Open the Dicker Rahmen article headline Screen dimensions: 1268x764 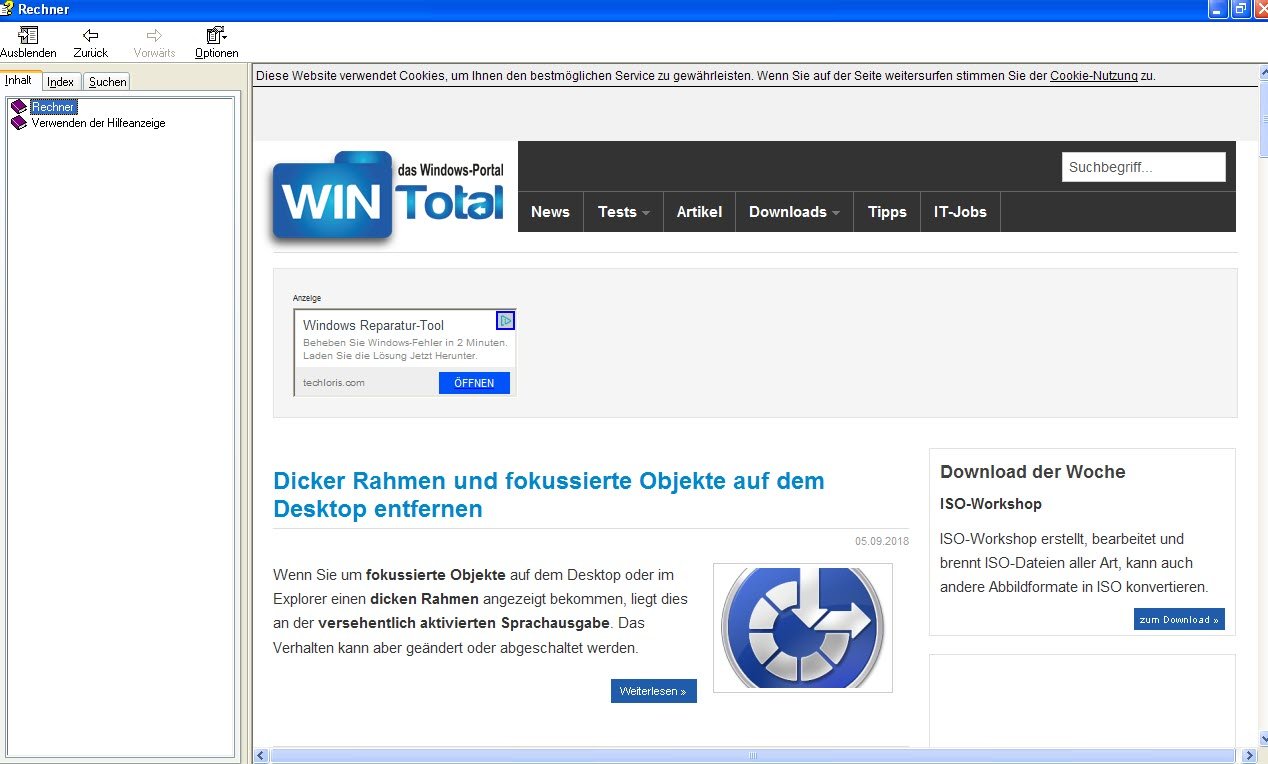click(x=549, y=494)
